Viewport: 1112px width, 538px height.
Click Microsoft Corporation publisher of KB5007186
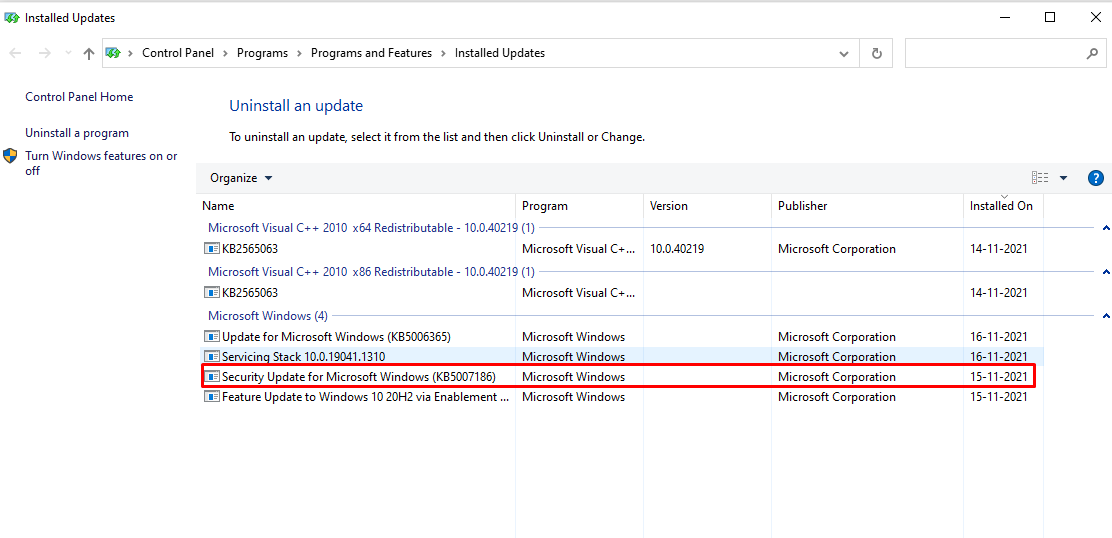coord(837,376)
